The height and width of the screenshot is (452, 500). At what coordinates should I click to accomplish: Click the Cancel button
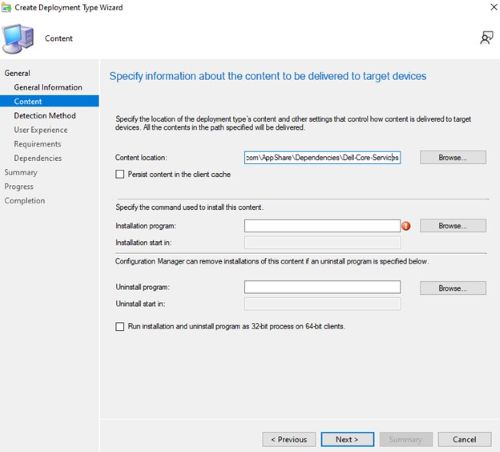pos(464,439)
